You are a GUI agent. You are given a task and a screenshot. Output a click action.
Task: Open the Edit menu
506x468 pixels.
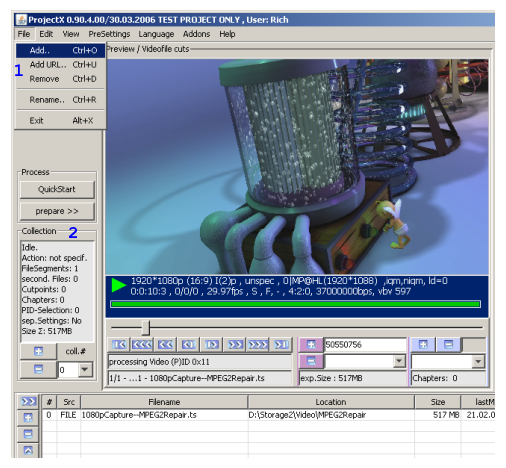tap(46, 34)
